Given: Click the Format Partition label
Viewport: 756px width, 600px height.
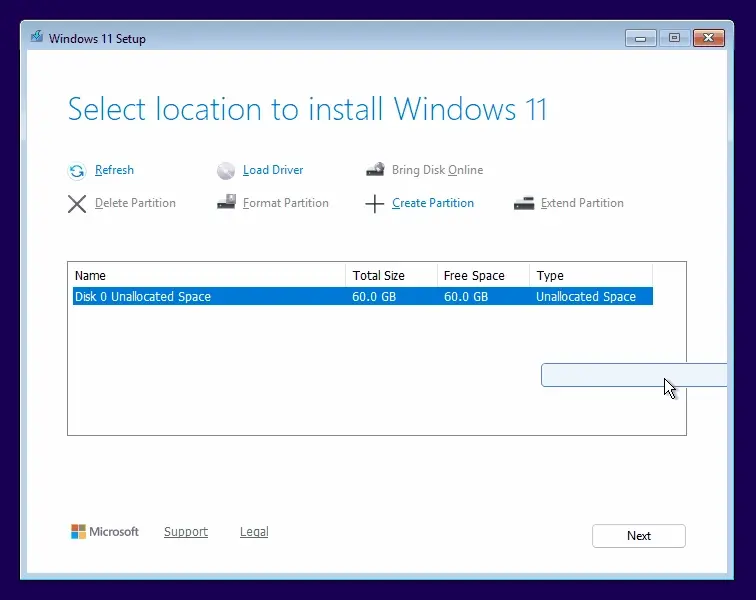Looking at the screenshot, I should coord(285,203).
